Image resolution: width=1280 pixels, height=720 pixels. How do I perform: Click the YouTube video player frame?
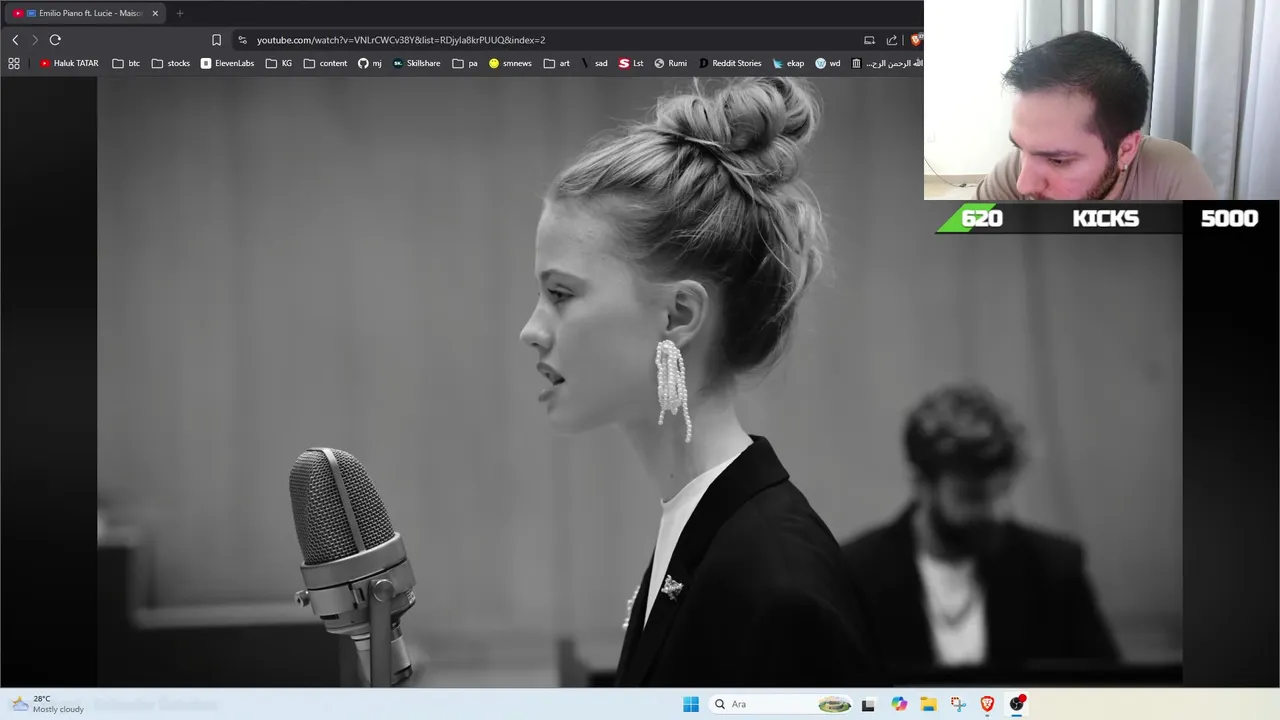coord(640,382)
